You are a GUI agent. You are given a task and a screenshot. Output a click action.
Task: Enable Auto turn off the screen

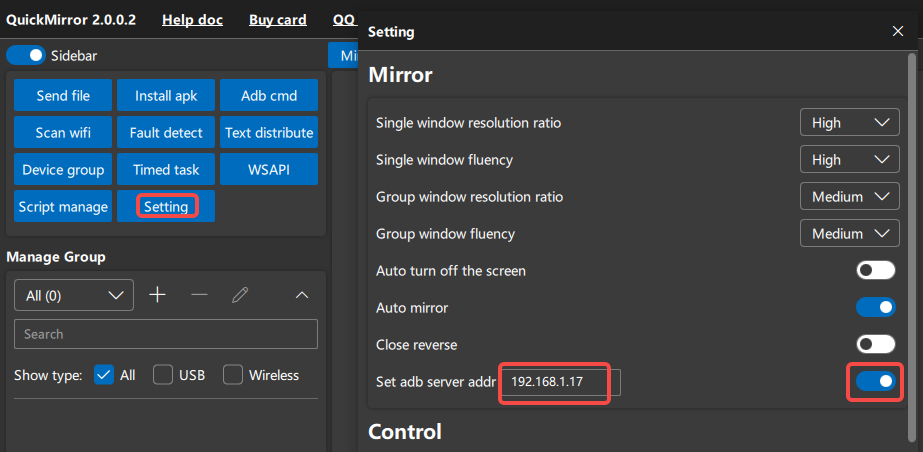(x=876, y=270)
